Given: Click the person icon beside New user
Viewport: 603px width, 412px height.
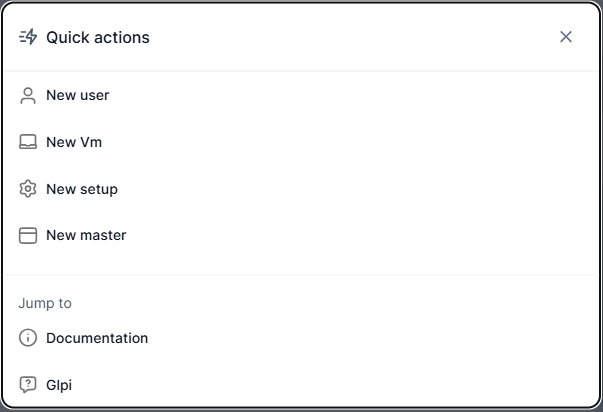Looking at the screenshot, I should (x=28, y=96).
